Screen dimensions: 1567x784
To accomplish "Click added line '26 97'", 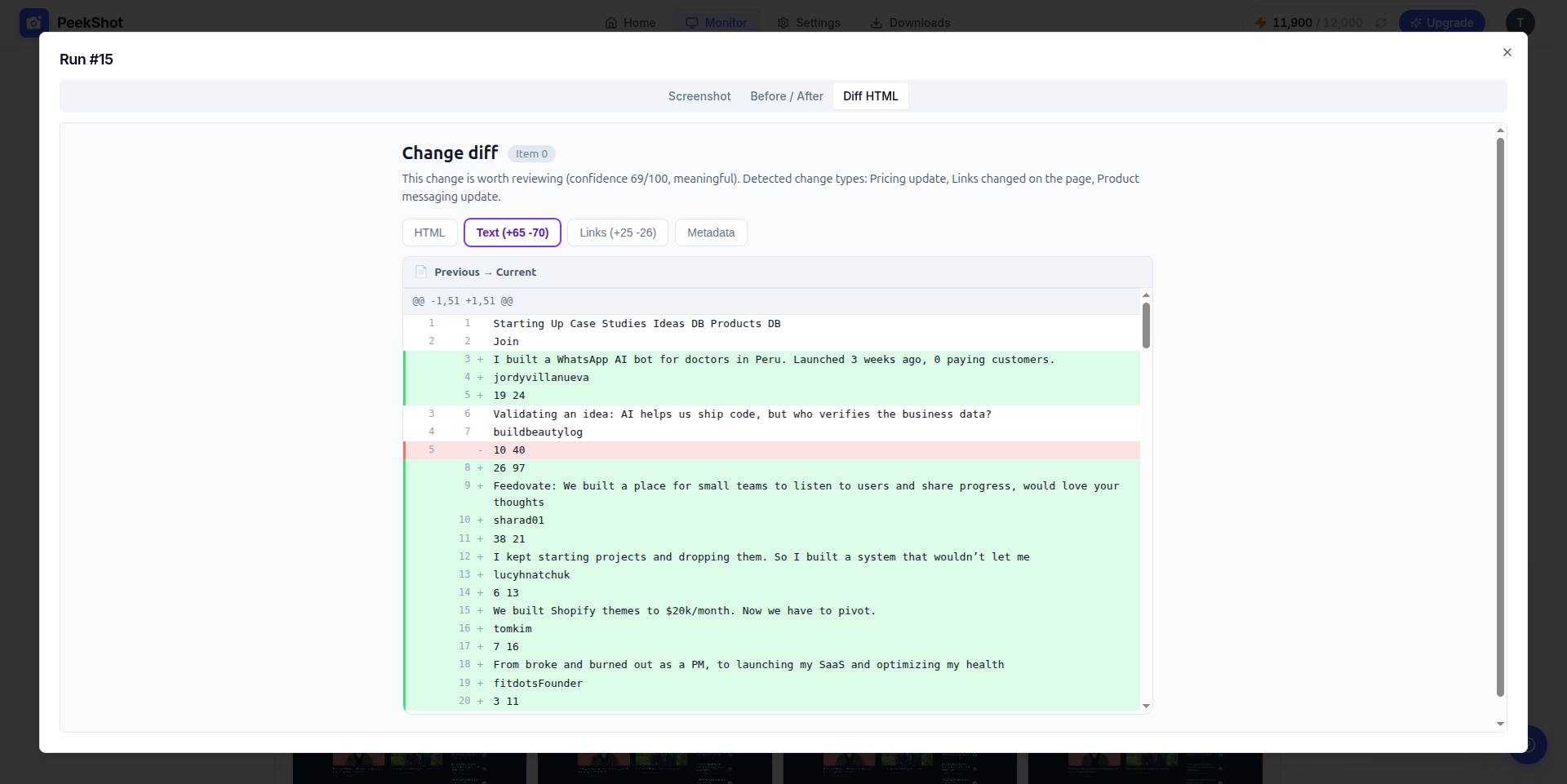I will click(771, 468).
